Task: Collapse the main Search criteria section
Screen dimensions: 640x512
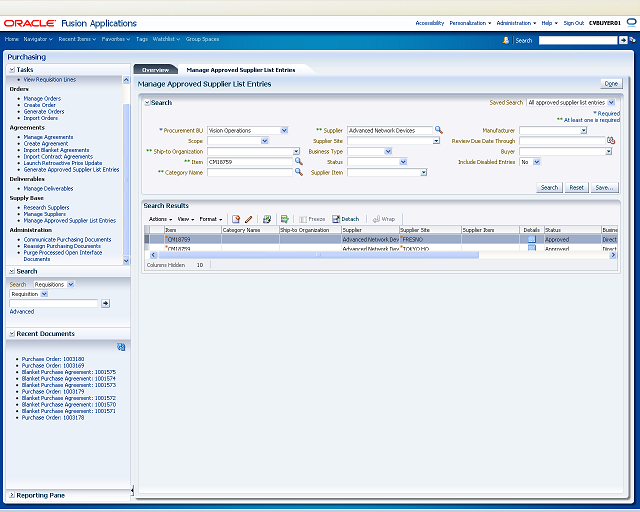Action: coord(147,103)
